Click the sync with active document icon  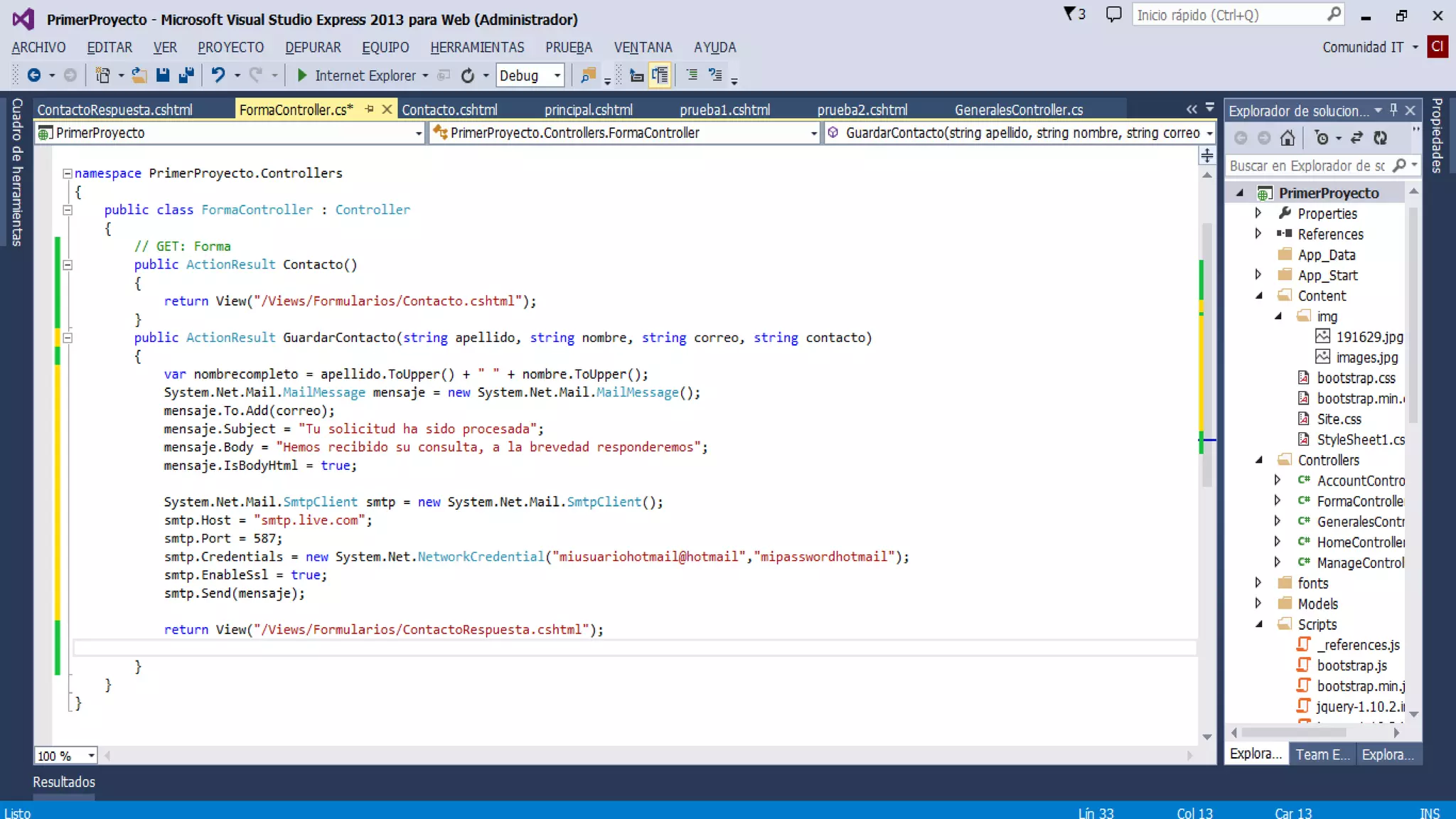point(1356,138)
